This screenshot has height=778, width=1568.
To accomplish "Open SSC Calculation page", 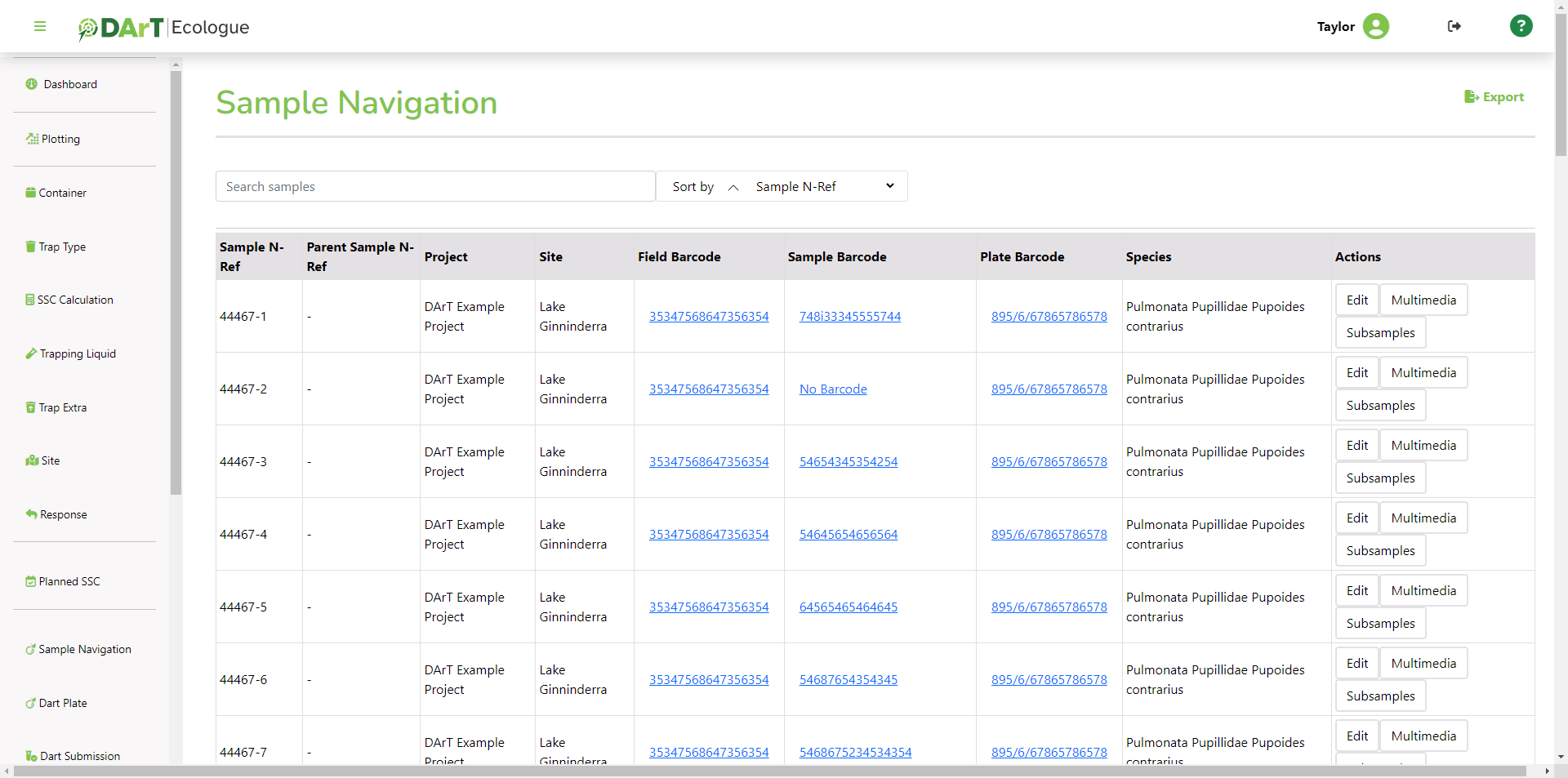I will coord(75,300).
